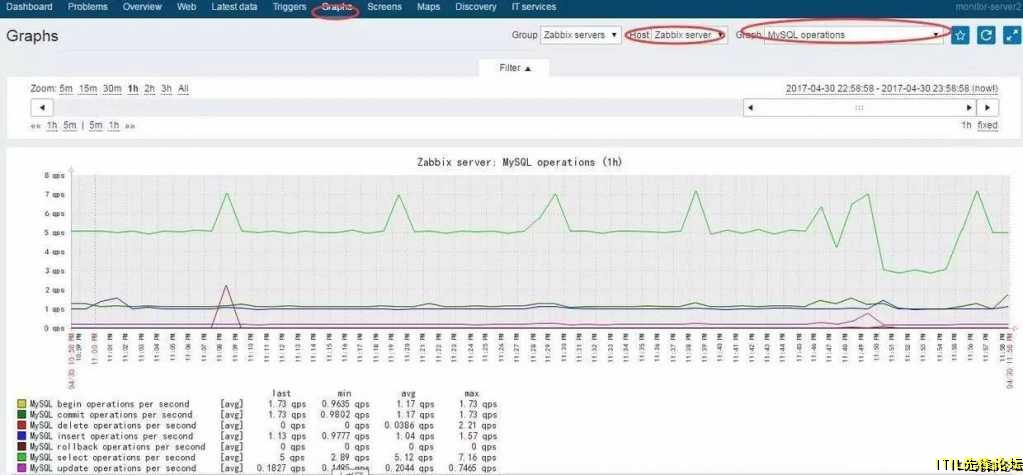Screen dimensions: 1023x475
Task: Expand the Graph dropdown showing MySQL operations
Action: [x=854, y=35]
